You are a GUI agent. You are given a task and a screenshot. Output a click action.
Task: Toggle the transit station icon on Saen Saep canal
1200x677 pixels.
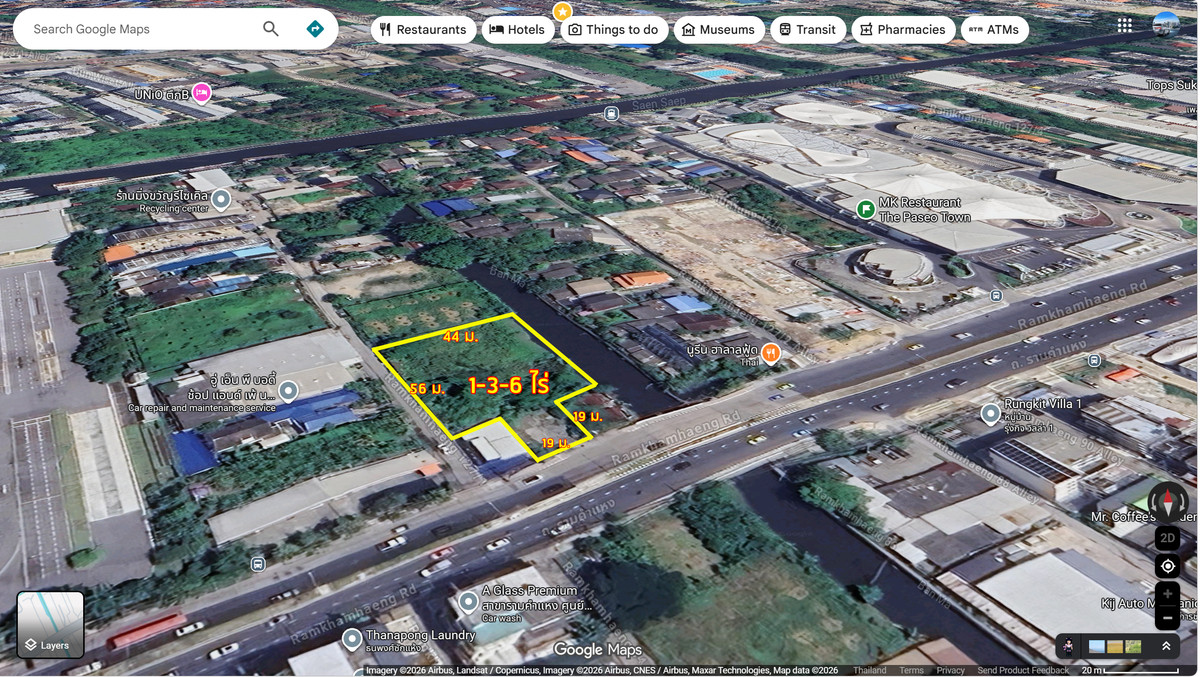[611, 113]
